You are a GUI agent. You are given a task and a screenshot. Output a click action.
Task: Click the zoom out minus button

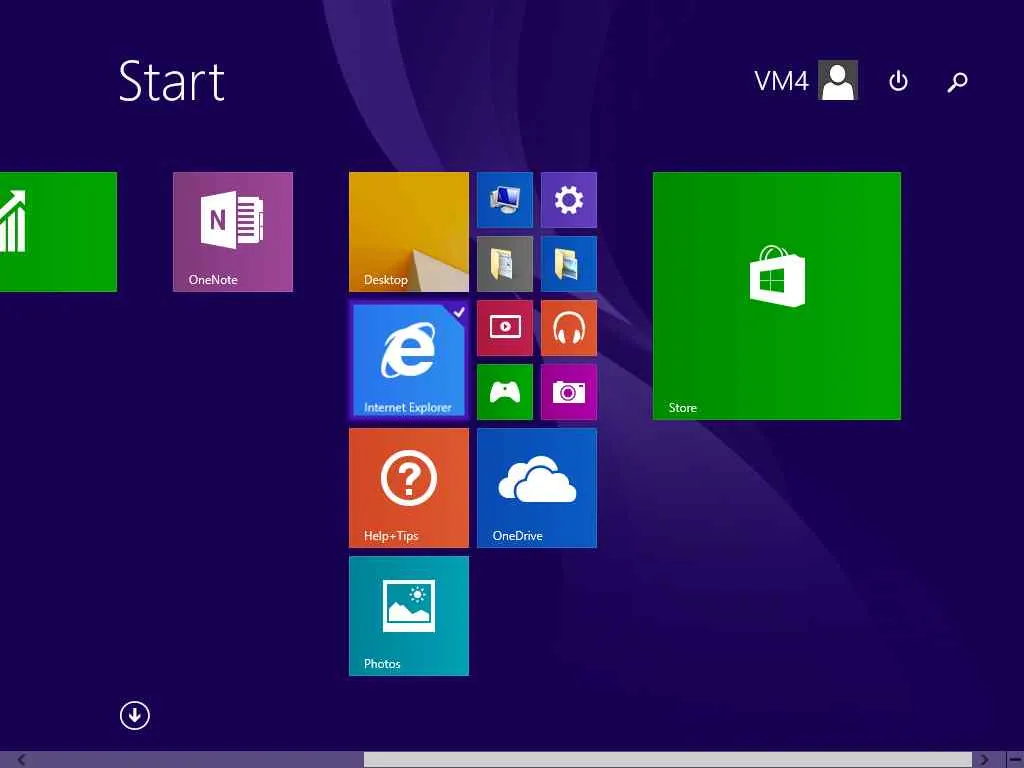[1016, 760]
